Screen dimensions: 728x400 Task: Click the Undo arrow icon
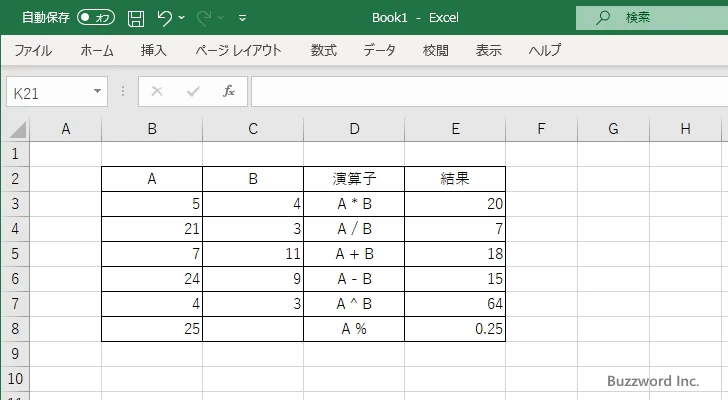click(x=164, y=18)
